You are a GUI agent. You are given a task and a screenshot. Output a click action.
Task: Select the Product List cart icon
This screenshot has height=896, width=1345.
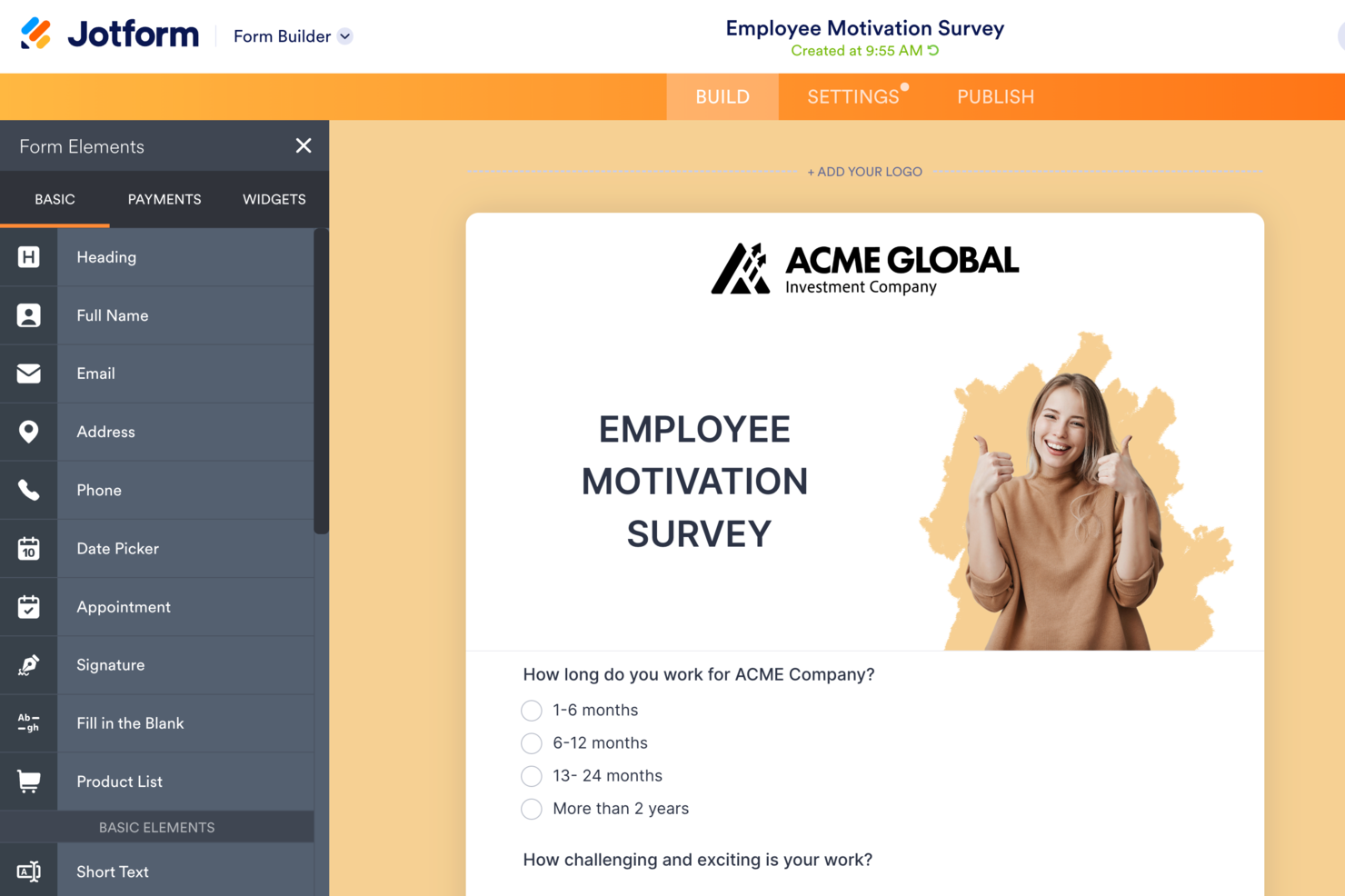coord(28,782)
